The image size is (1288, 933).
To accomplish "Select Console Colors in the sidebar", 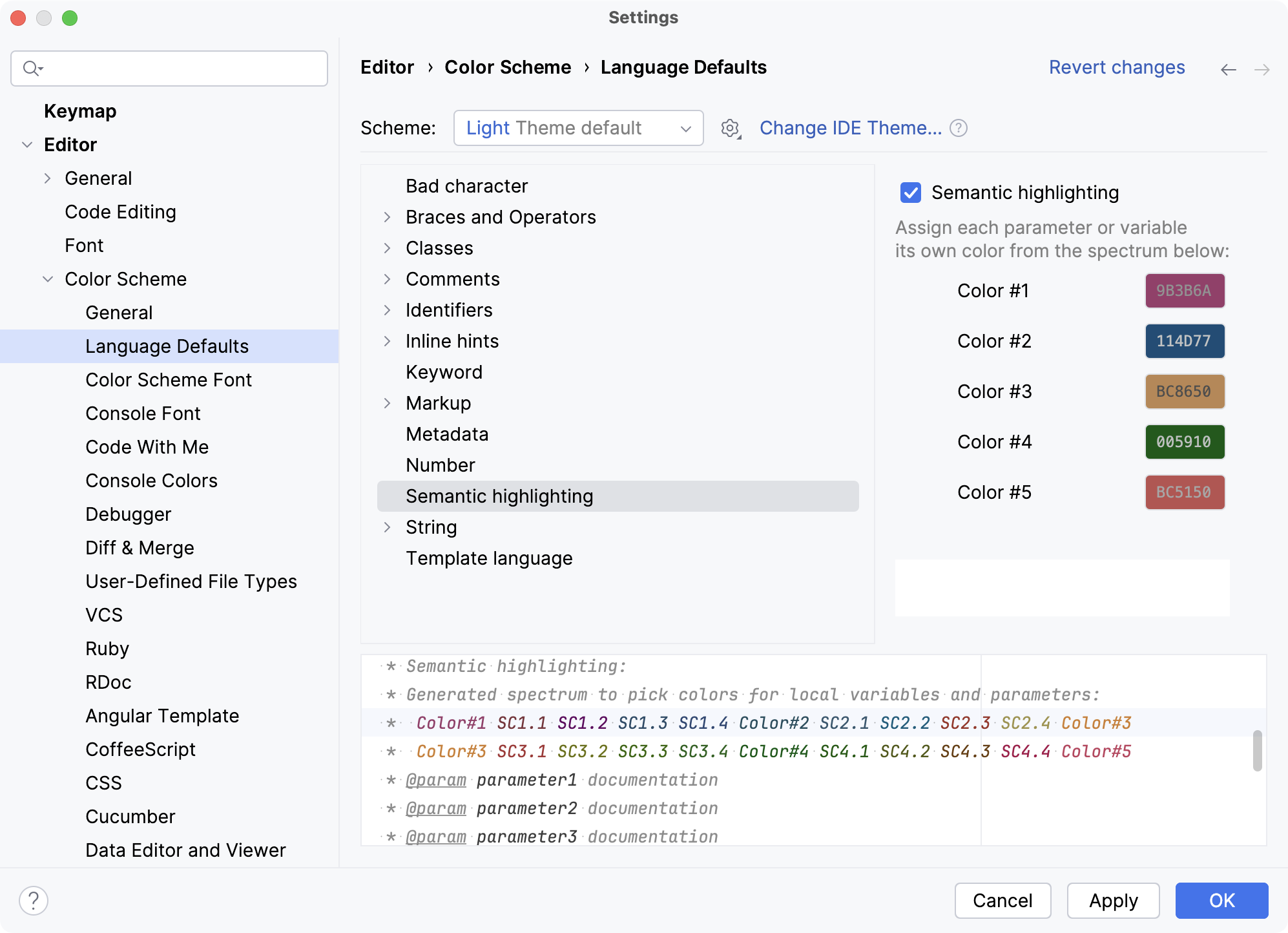I will coord(151,480).
